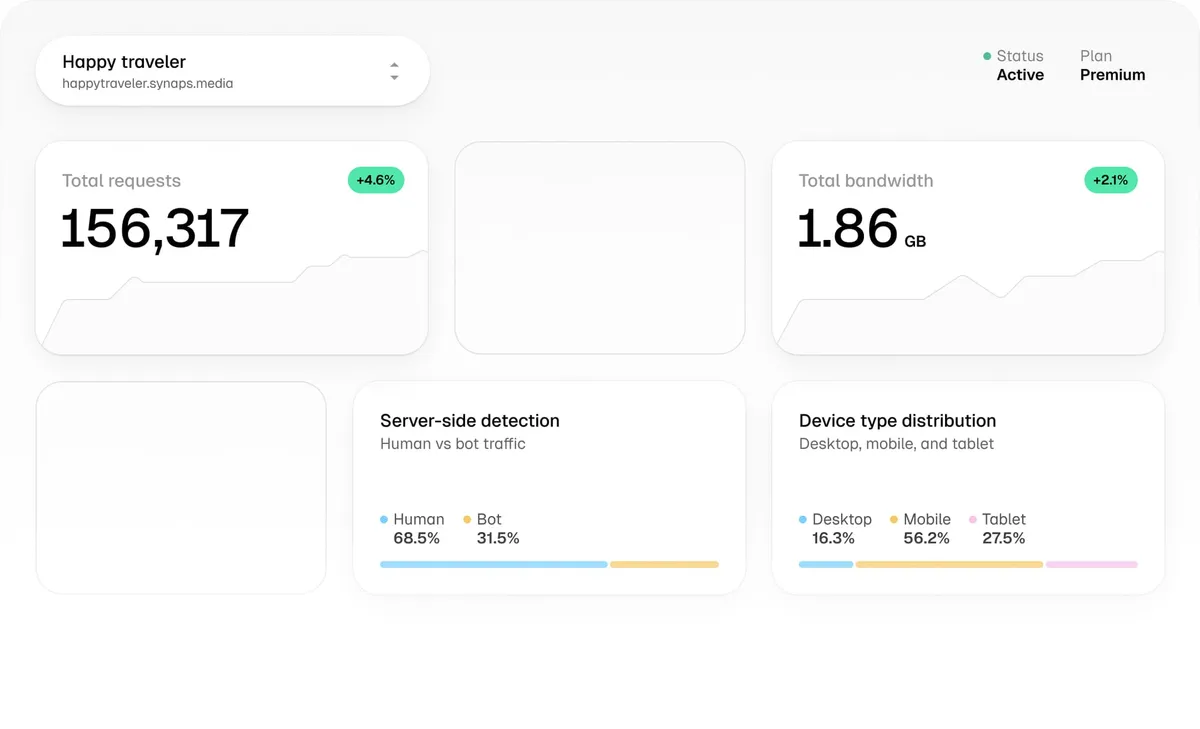Click the pink Tablet legend dot
1200x729 pixels.
[x=973, y=520]
